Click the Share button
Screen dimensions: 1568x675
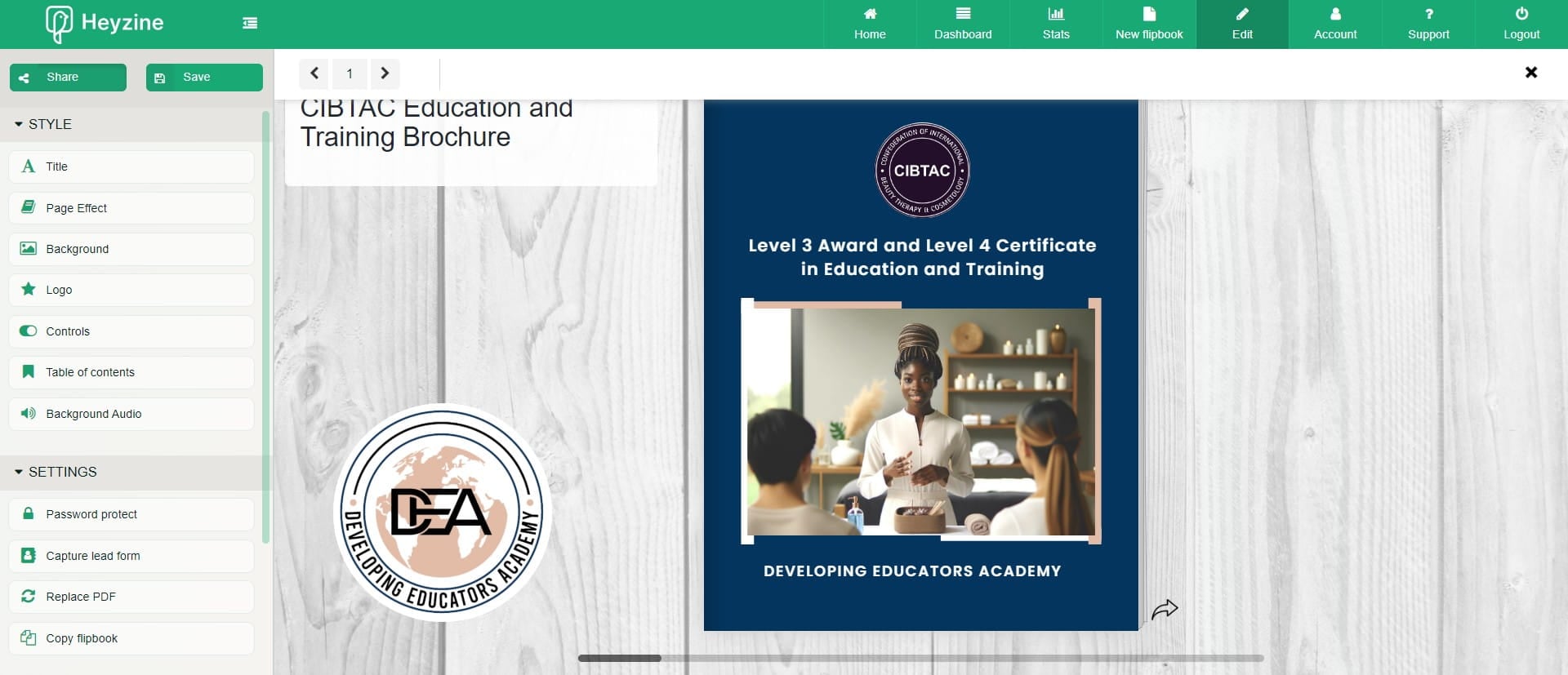(x=68, y=78)
